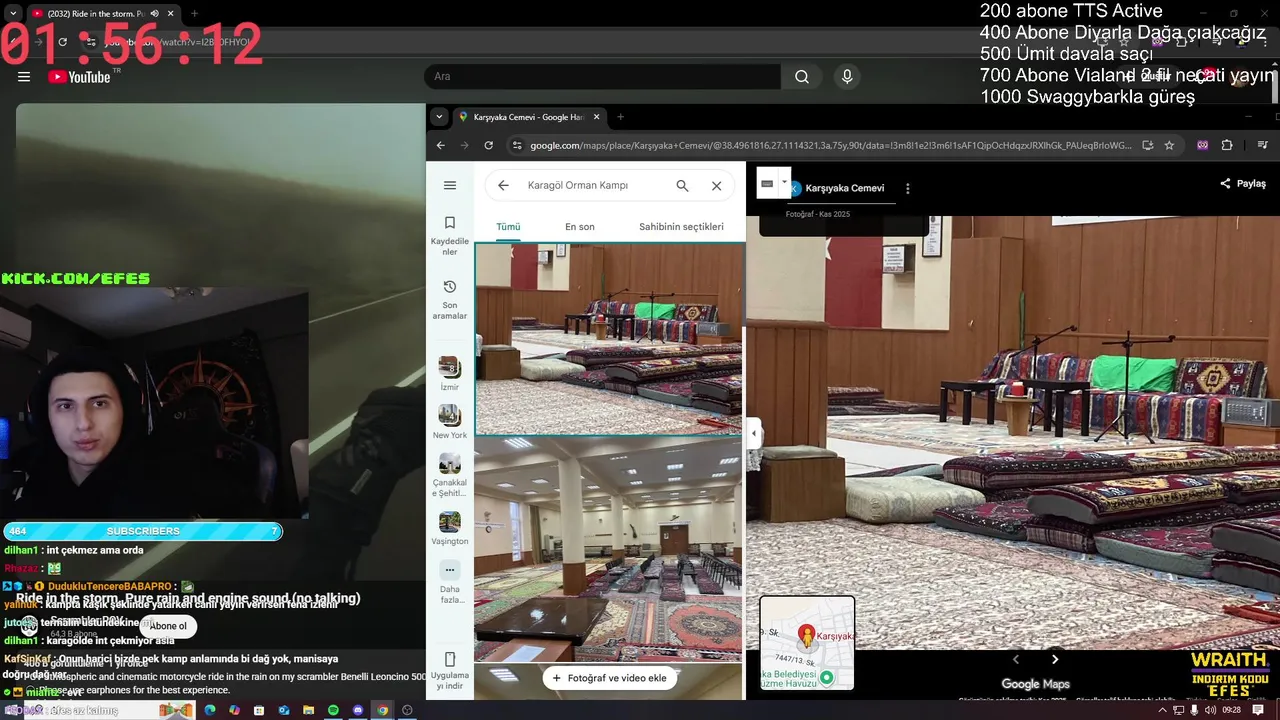Open Son aramalar recent searches
The width and height of the screenshot is (1280, 720).
pyautogui.click(x=450, y=299)
